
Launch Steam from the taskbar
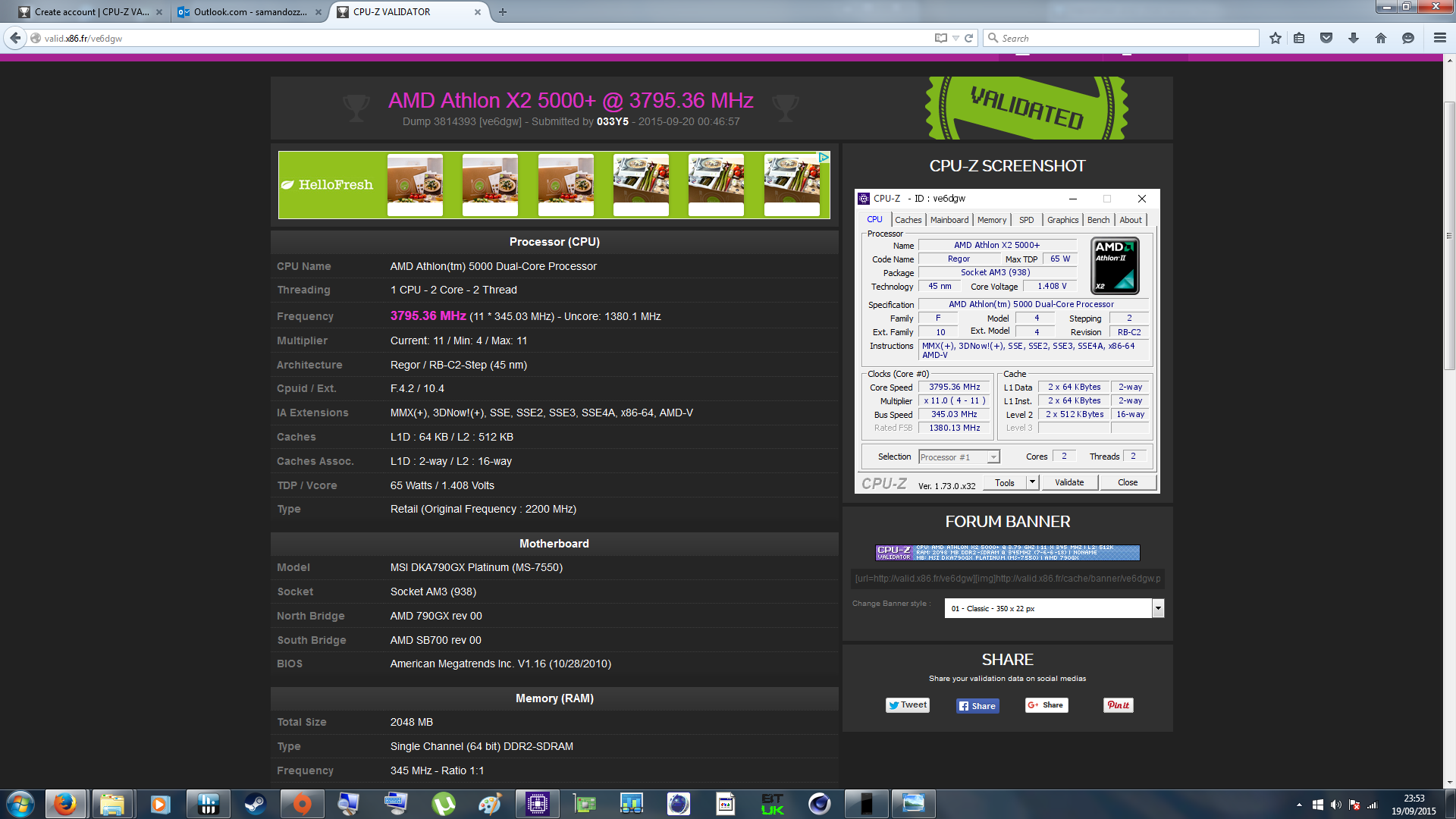click(x=255, y=804)
